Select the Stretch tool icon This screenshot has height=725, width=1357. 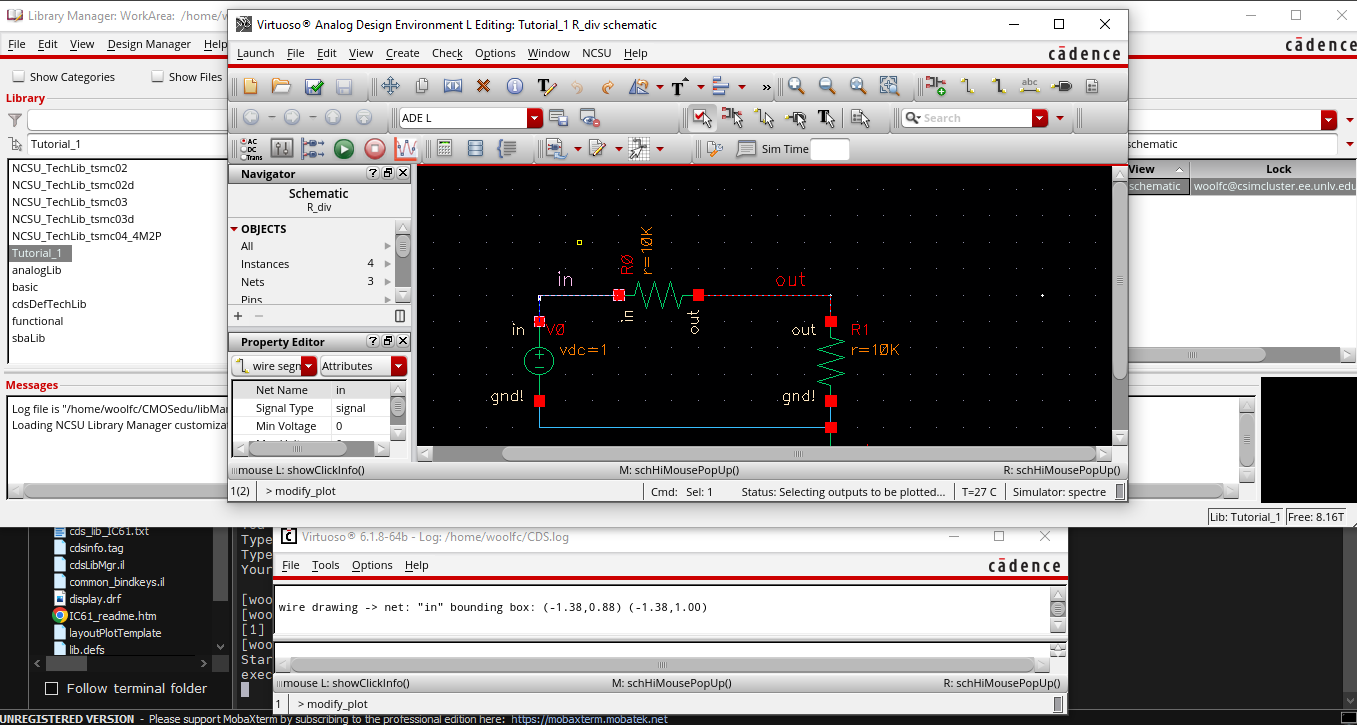click(x=453, y=87)
